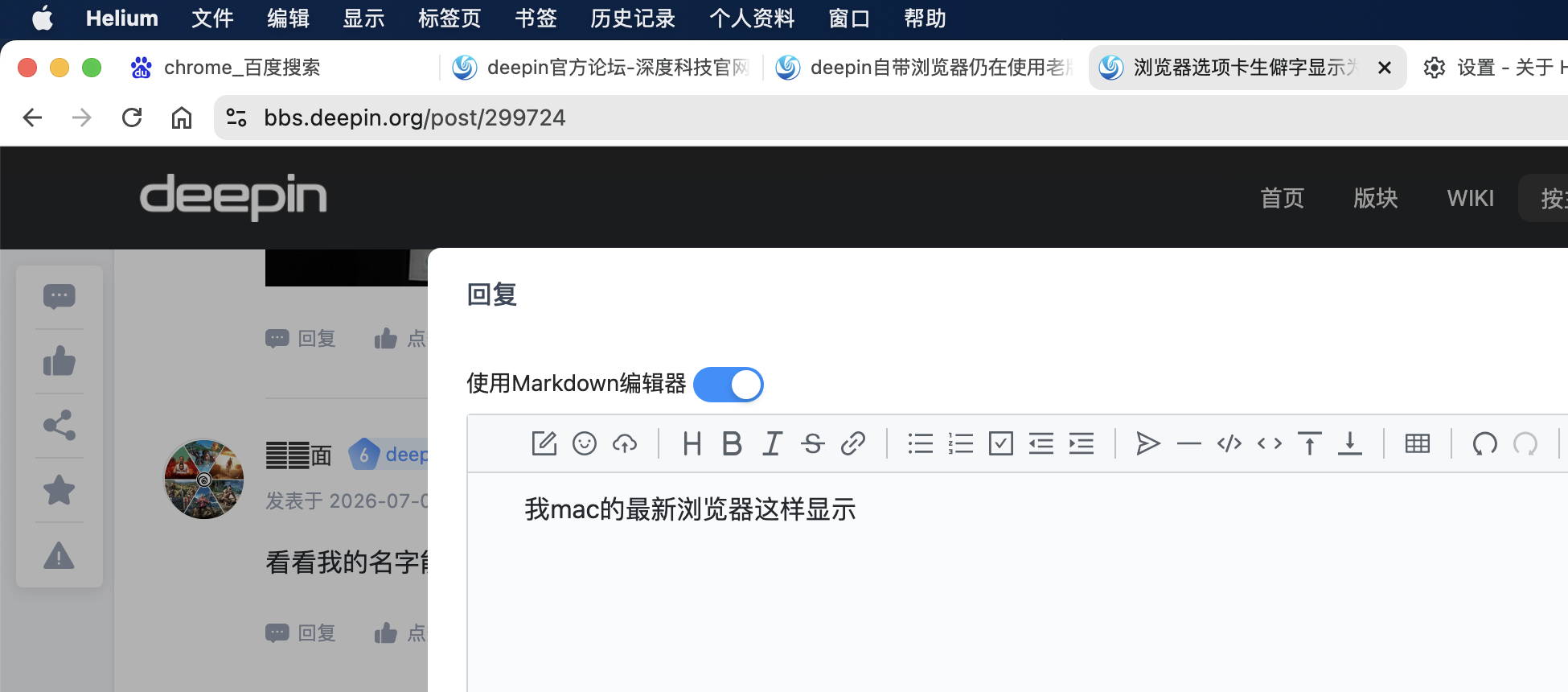The image size is (1568, 692).
Task: Switch to the deepin自带浏览器 tab
Action: (x=924, y=68)
